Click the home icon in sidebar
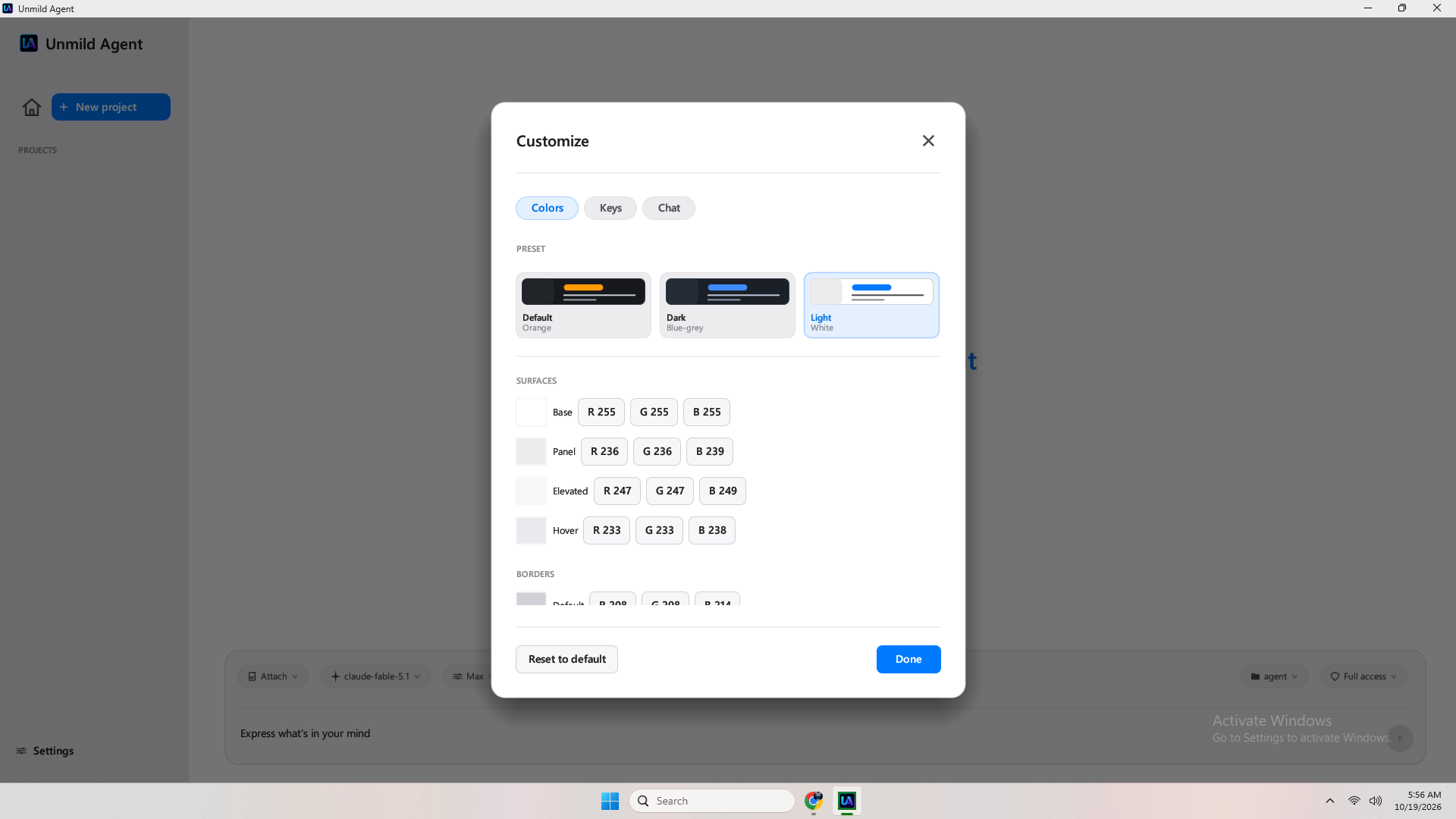This screenshot has width=1456, height=819. click(32, 107)
